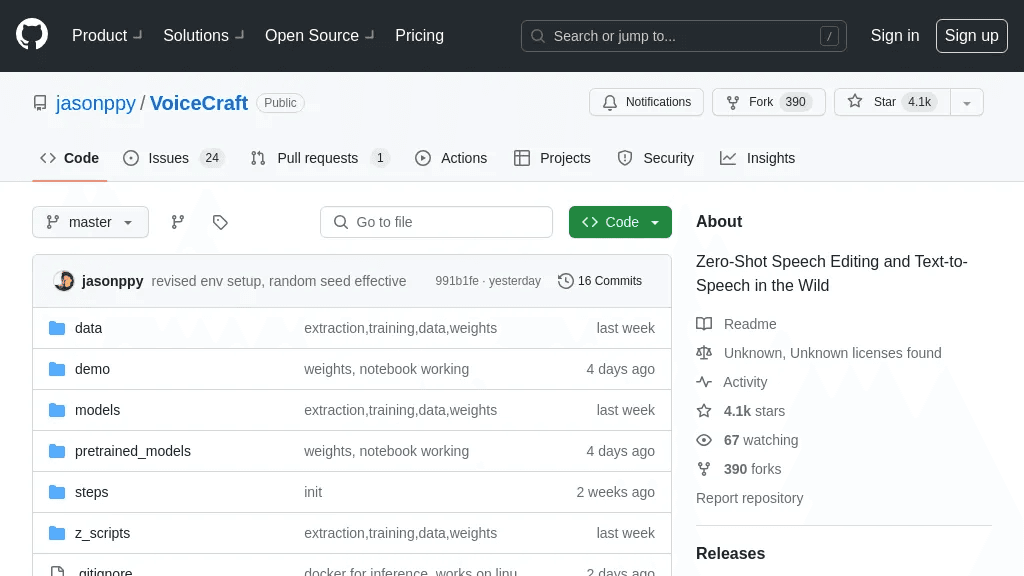
Task: Star the VoiceCraft repository
Action: pos(892,102)
